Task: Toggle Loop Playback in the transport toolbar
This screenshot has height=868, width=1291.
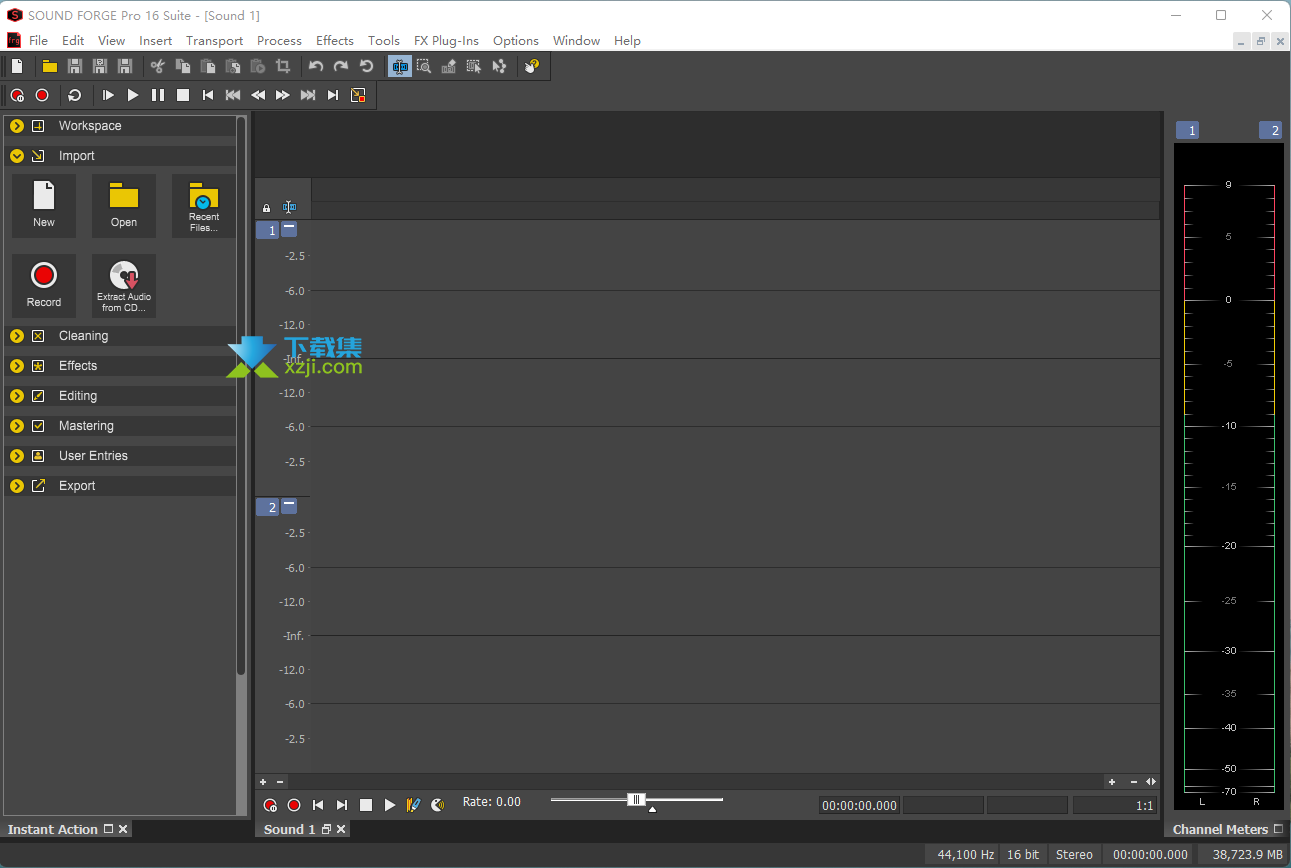Action: coord(75,95)
